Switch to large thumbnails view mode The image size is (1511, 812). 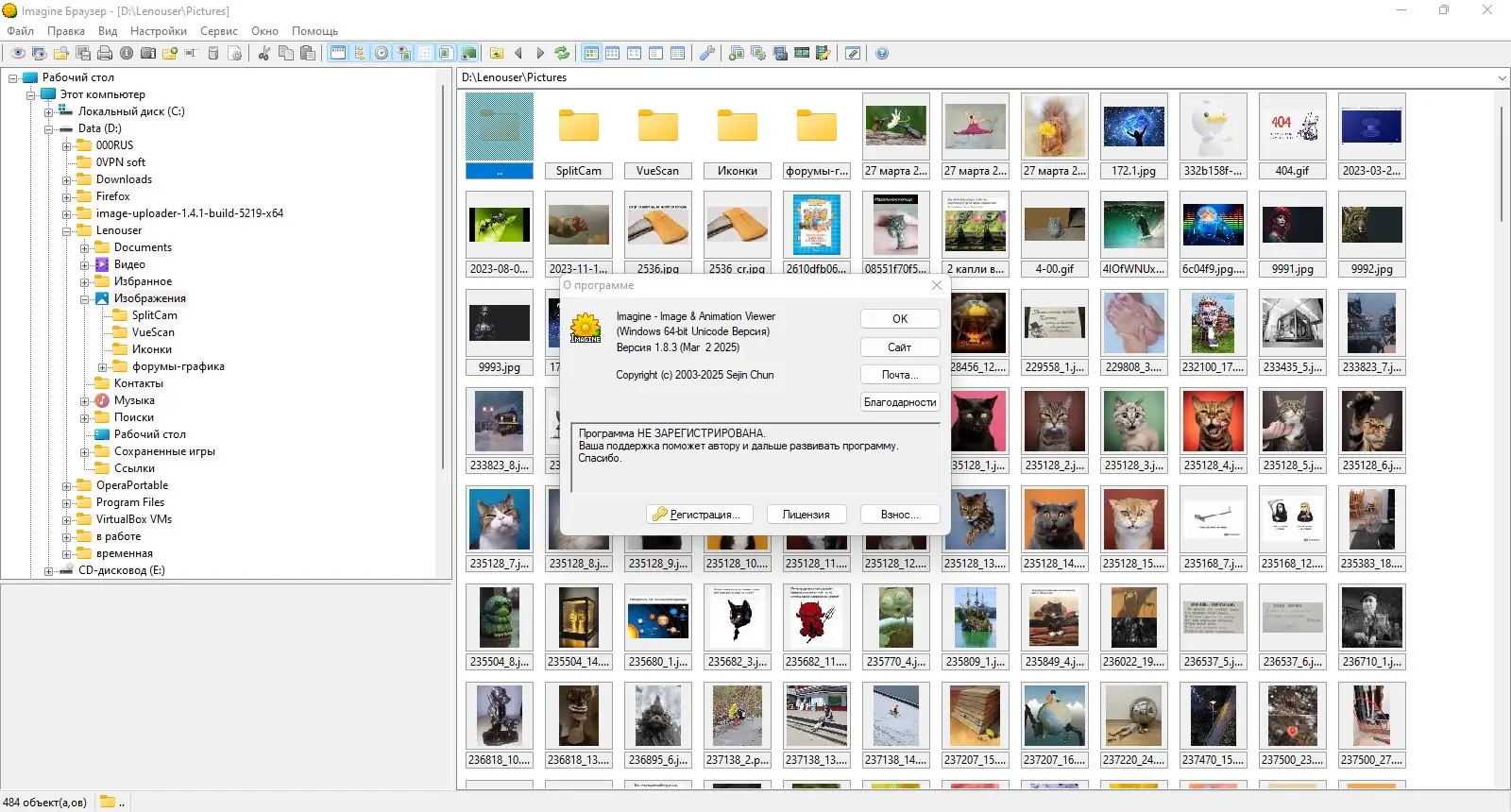click(591, 54)
